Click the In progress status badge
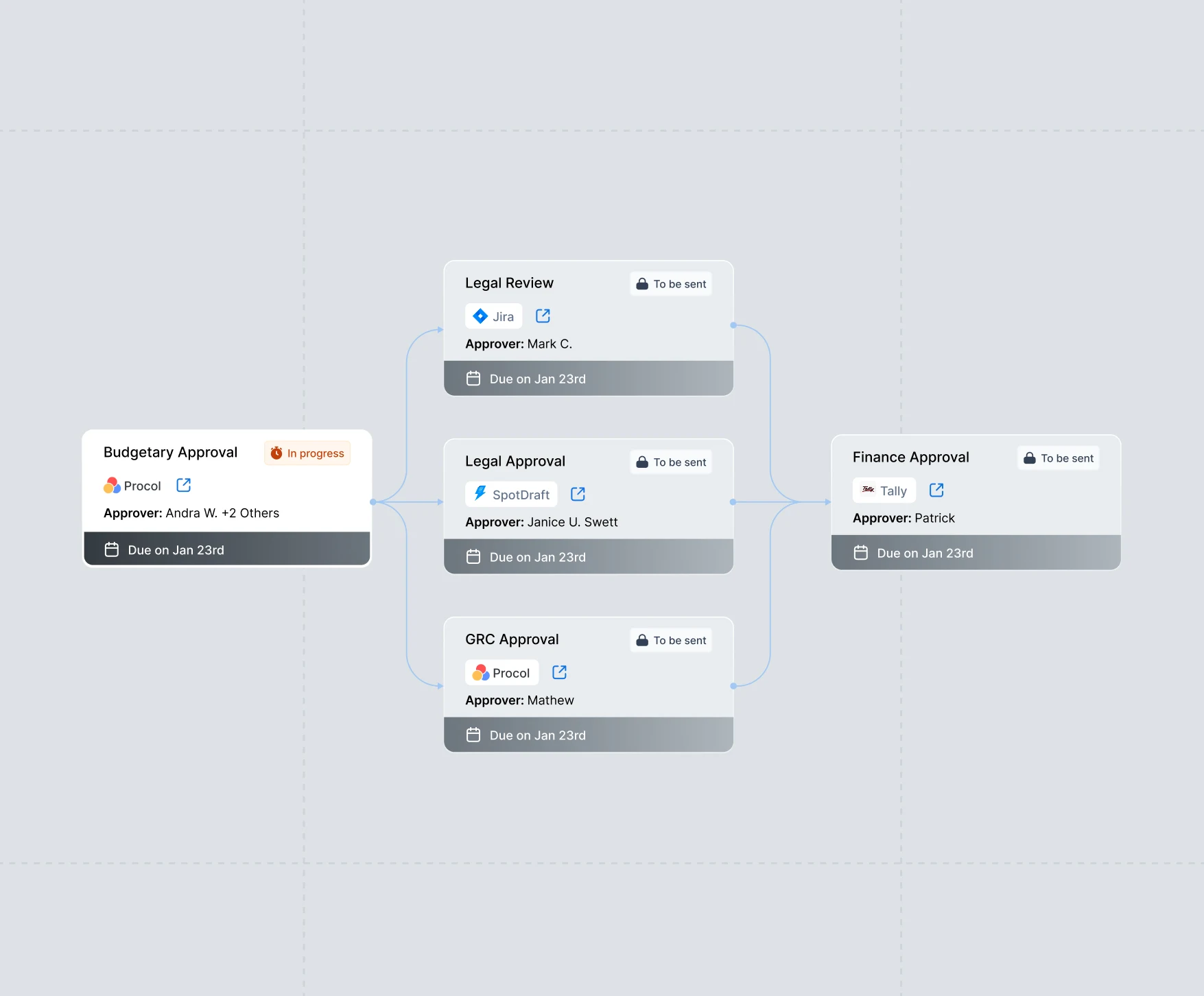The image size is (1204, 996). [x=307, y=453]
